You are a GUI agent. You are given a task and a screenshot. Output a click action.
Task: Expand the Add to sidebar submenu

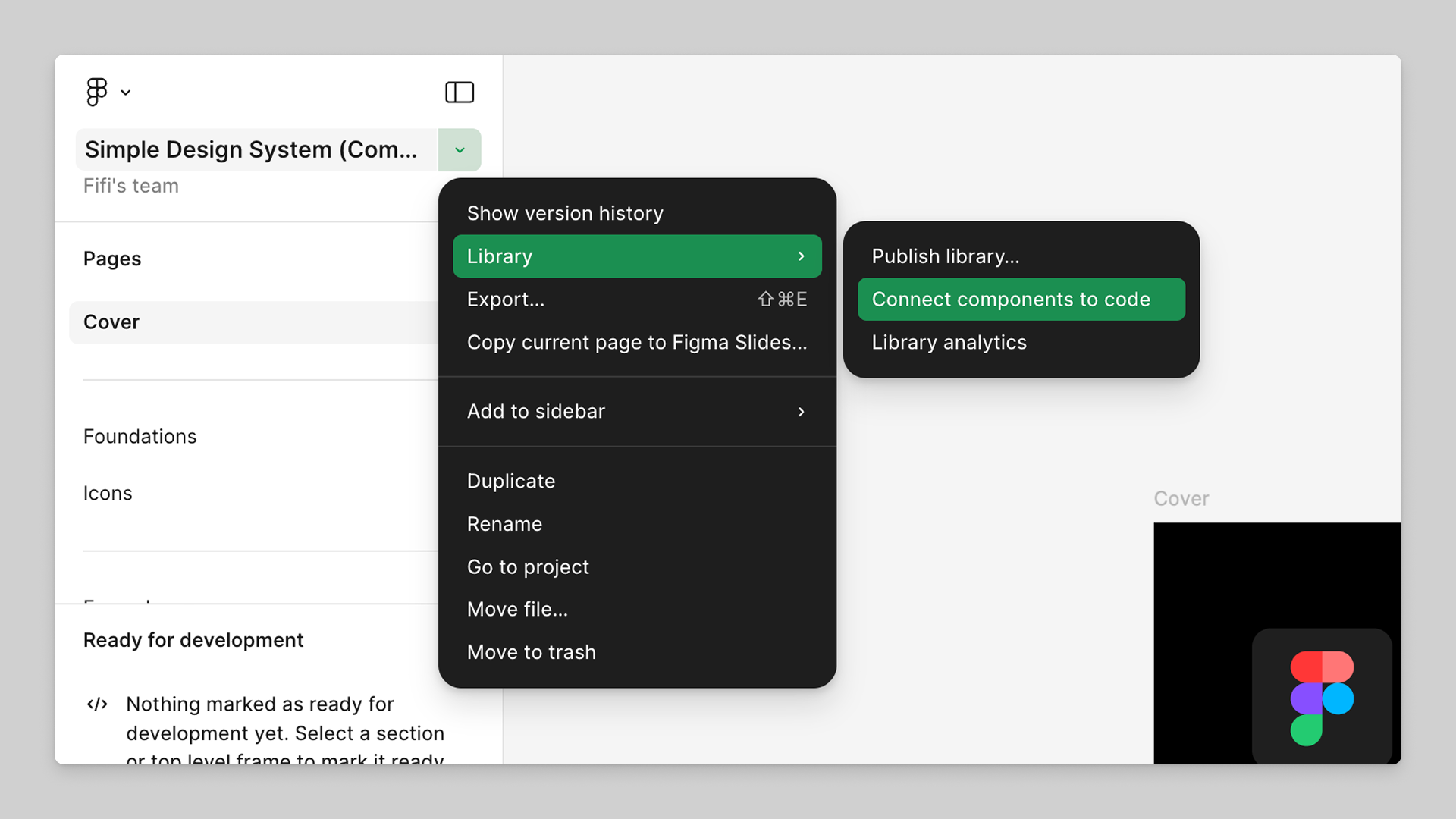tap(802, 412)
